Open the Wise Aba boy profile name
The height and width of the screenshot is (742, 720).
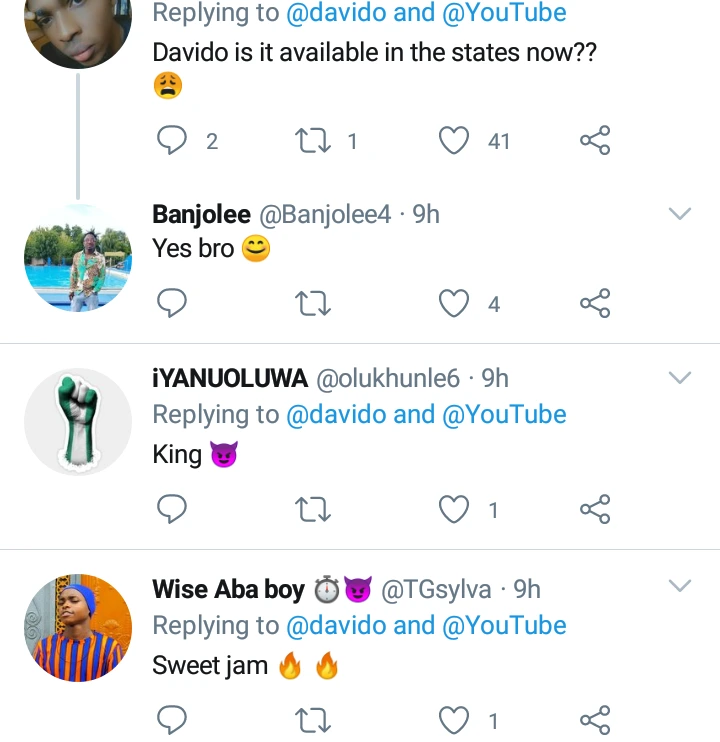pos(228,590)
